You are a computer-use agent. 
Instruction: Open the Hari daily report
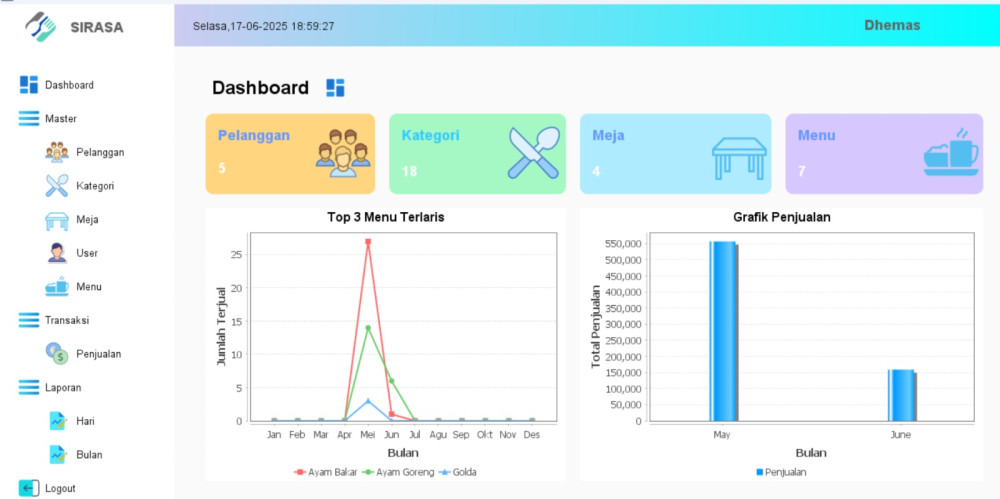[85, 421]
